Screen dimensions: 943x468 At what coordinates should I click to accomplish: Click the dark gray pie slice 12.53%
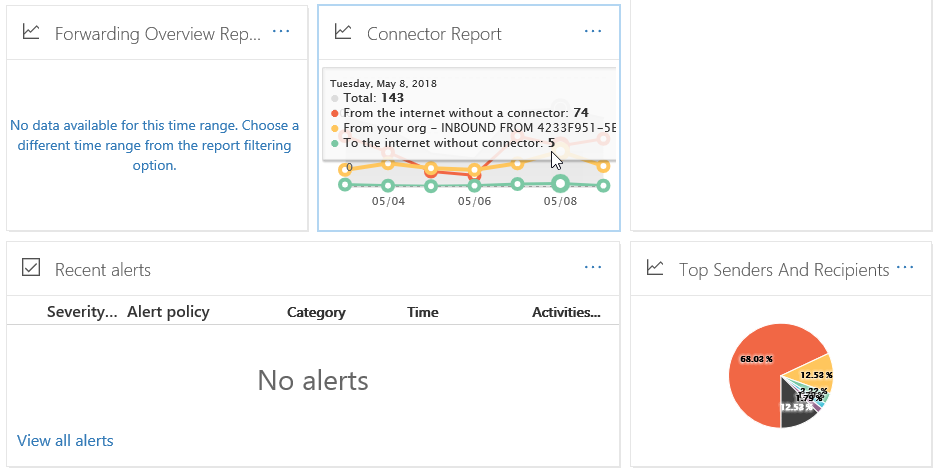[x=798, y=410]
